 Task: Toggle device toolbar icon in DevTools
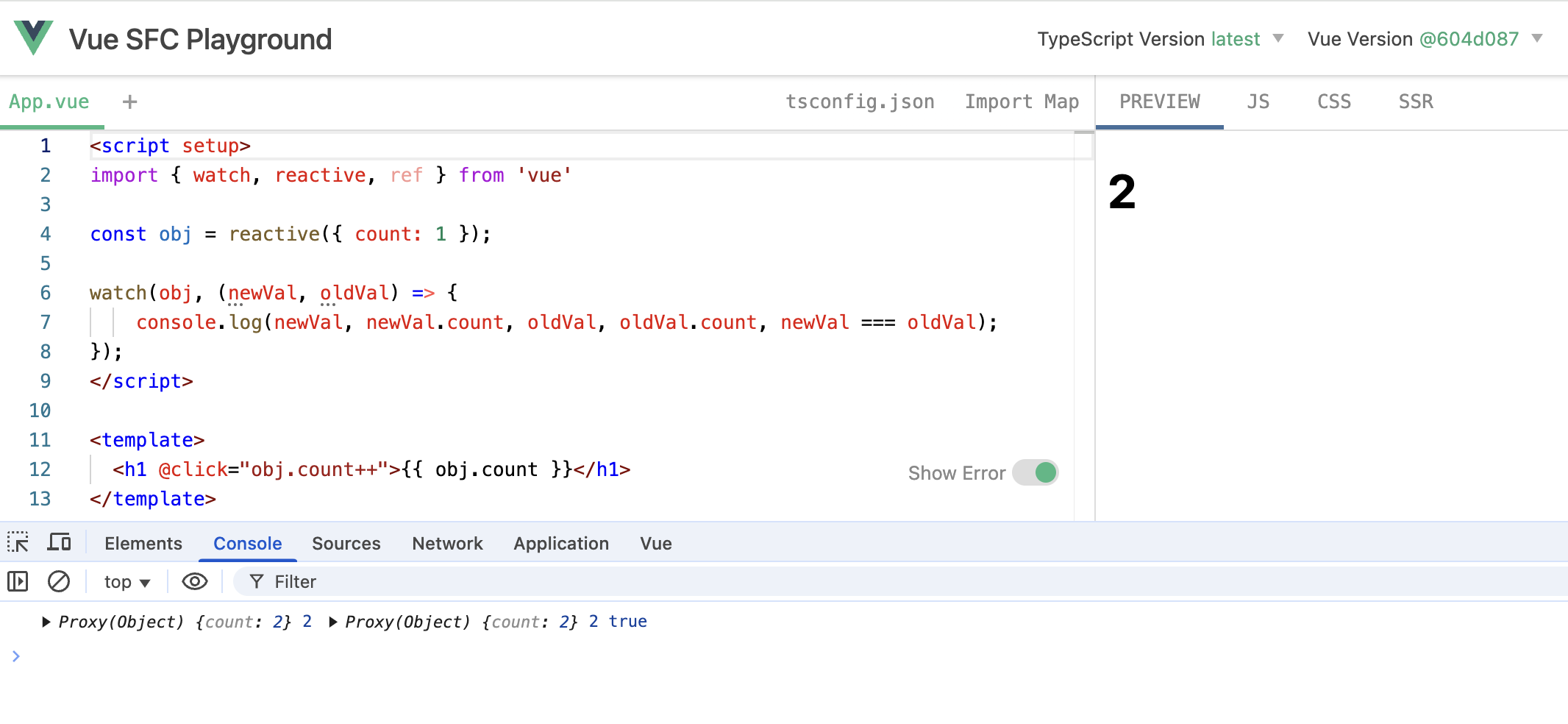click(x=59, y=543)
